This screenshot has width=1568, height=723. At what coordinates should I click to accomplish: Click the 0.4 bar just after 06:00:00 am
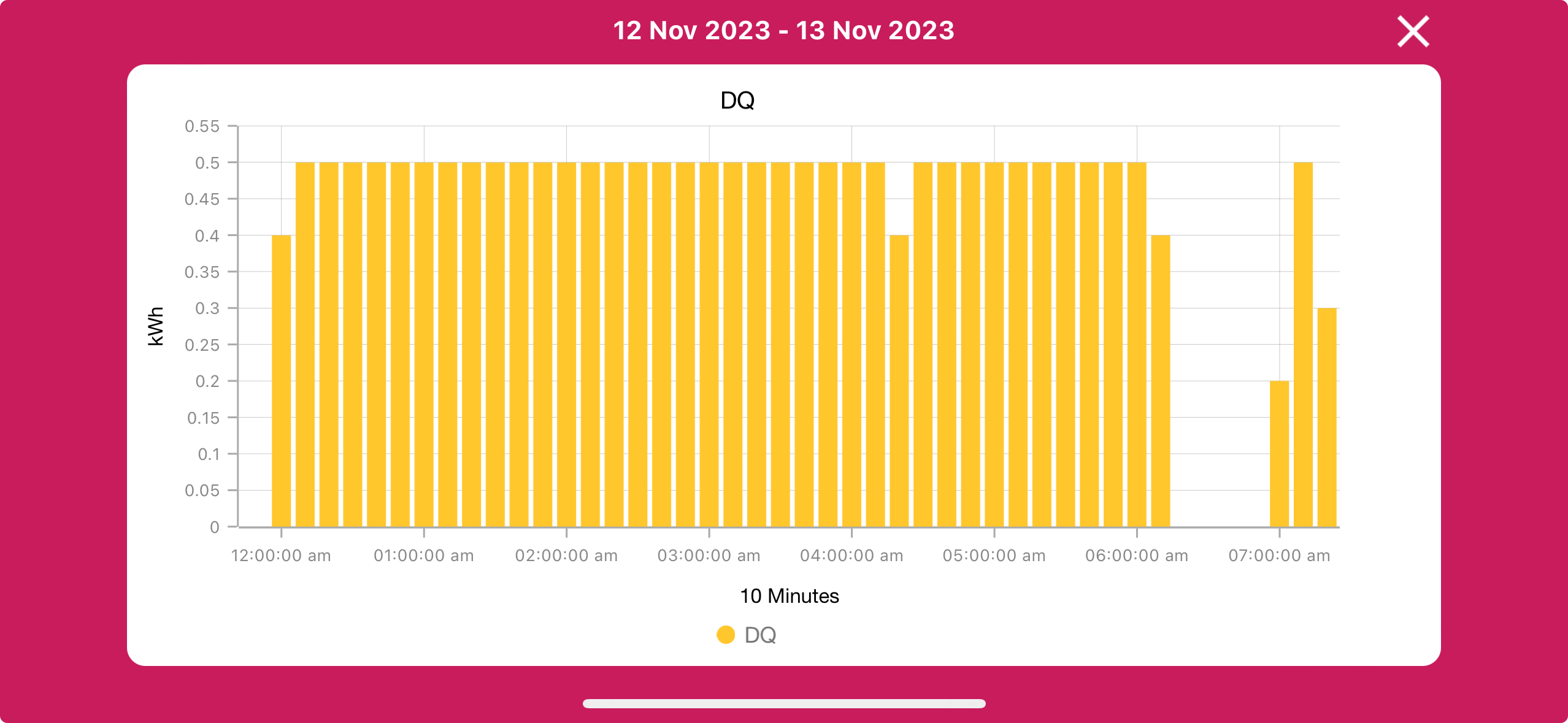(x=1161, y=381)
